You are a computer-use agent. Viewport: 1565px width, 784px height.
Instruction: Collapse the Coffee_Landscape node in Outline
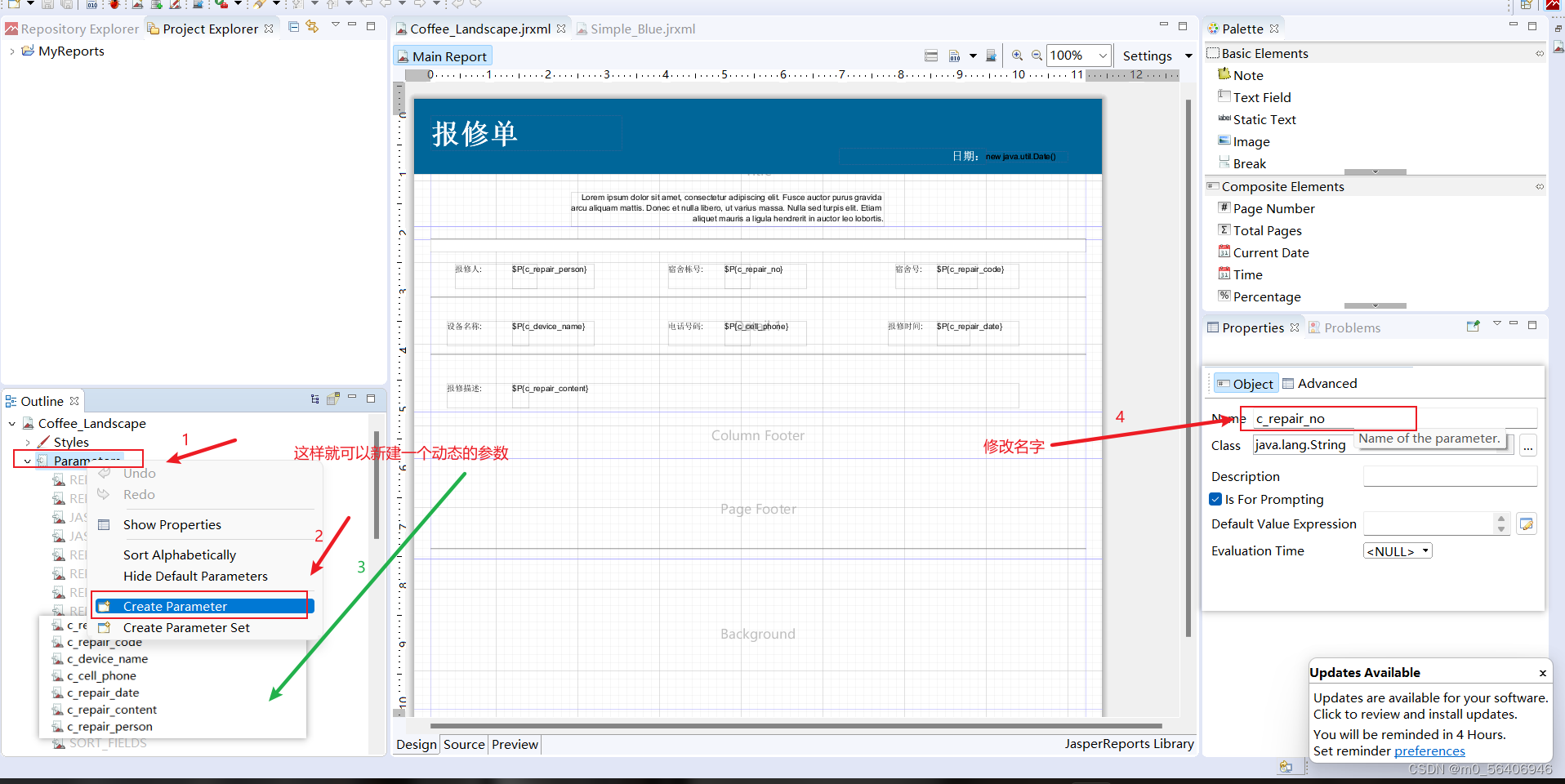11,423
